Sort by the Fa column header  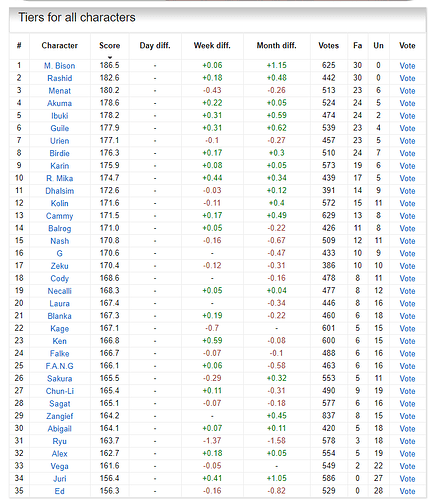click(x=357, y=46)
